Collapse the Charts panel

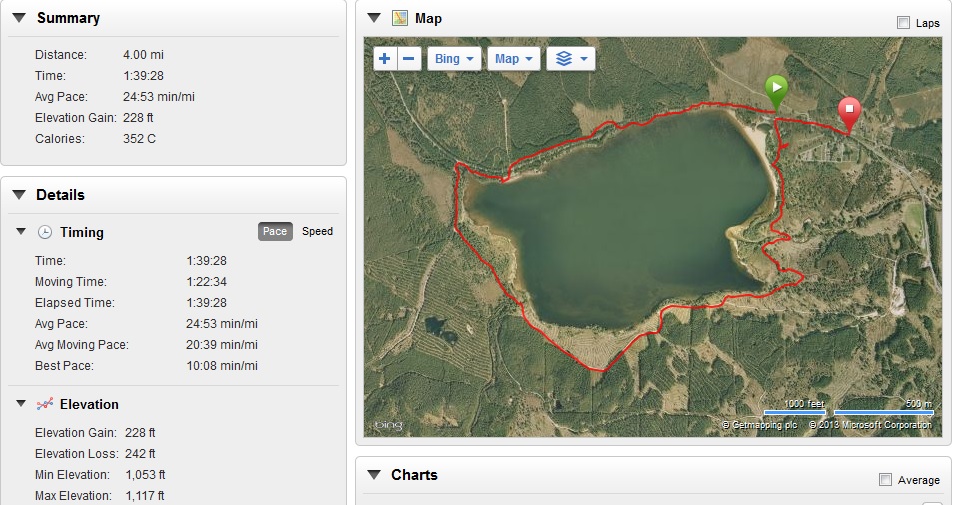click(374, 475)
